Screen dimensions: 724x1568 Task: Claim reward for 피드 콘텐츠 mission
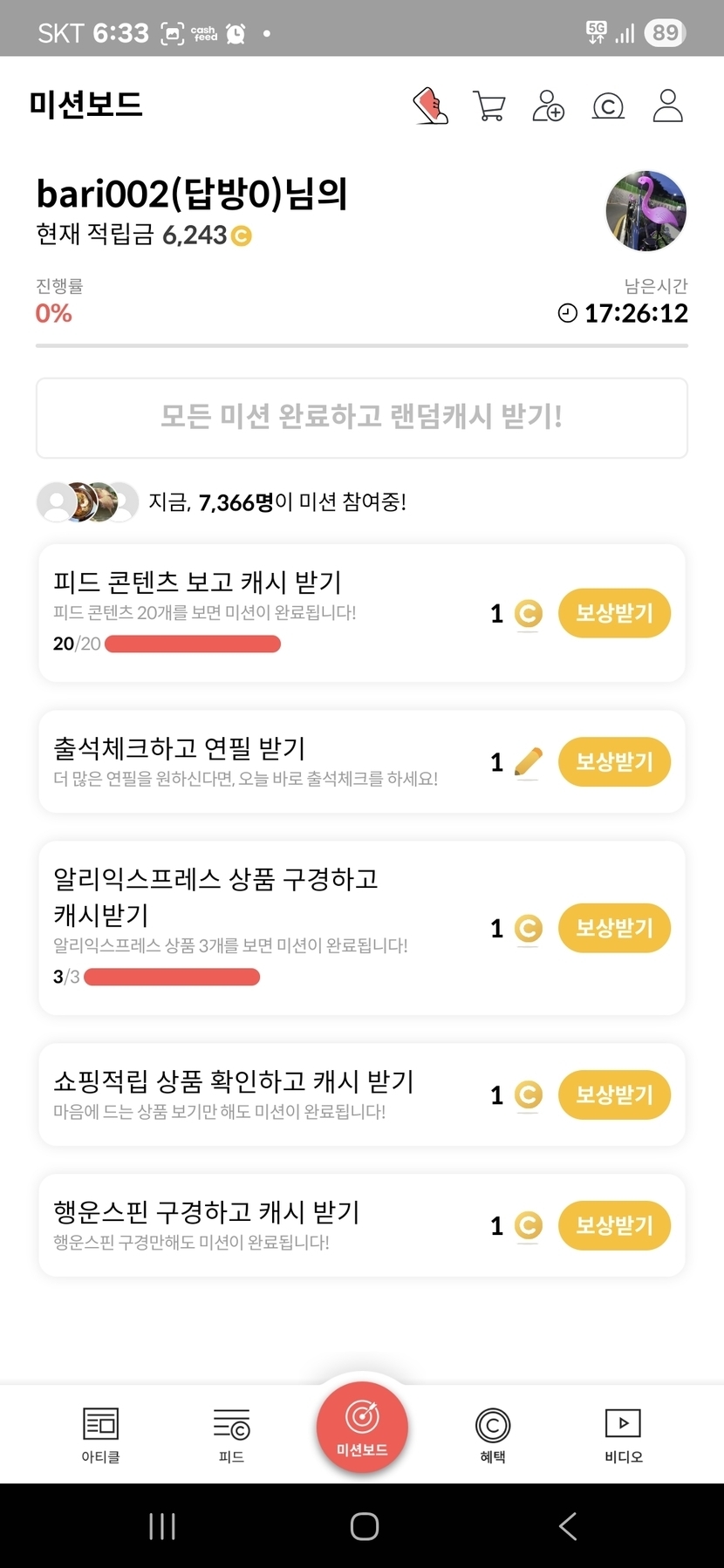614,613
